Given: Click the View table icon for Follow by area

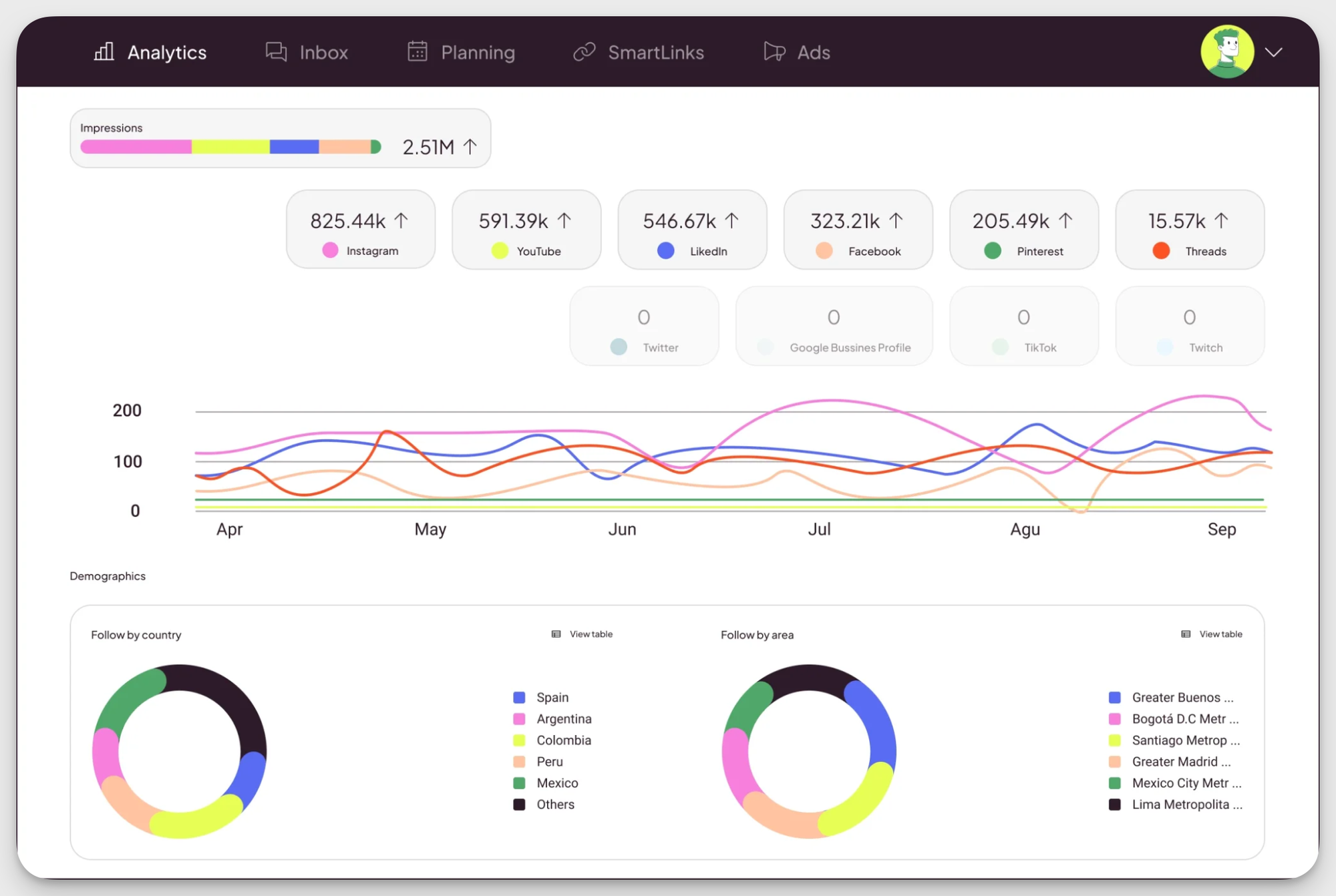Looking at the screenshot, I should coord(1185,634).
